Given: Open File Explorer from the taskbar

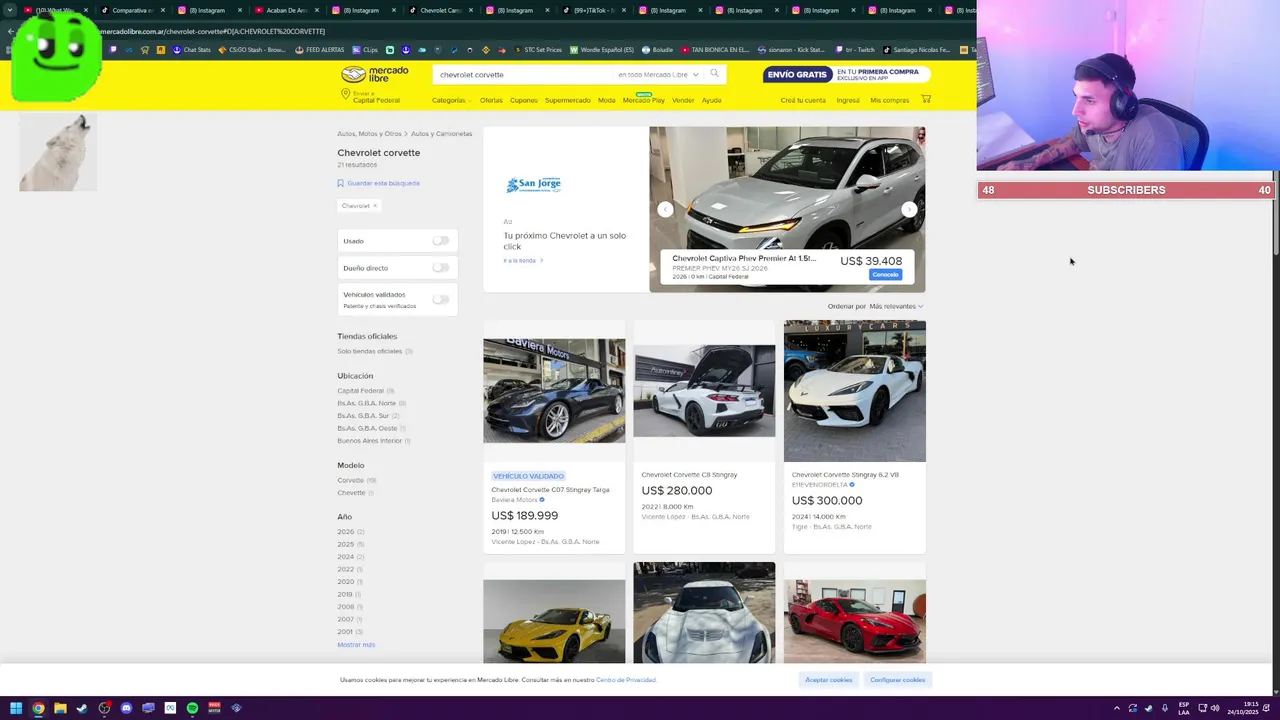Looking at the screenshot, I should (60, 708).
